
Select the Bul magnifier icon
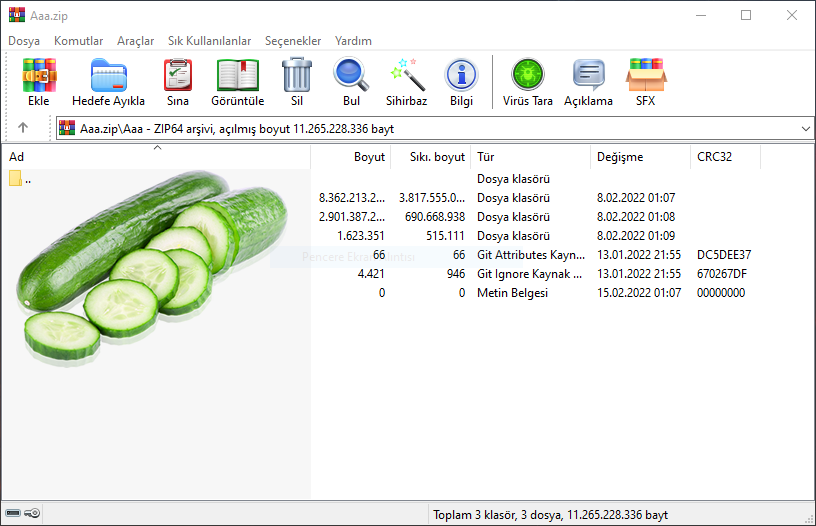[351, 76]
